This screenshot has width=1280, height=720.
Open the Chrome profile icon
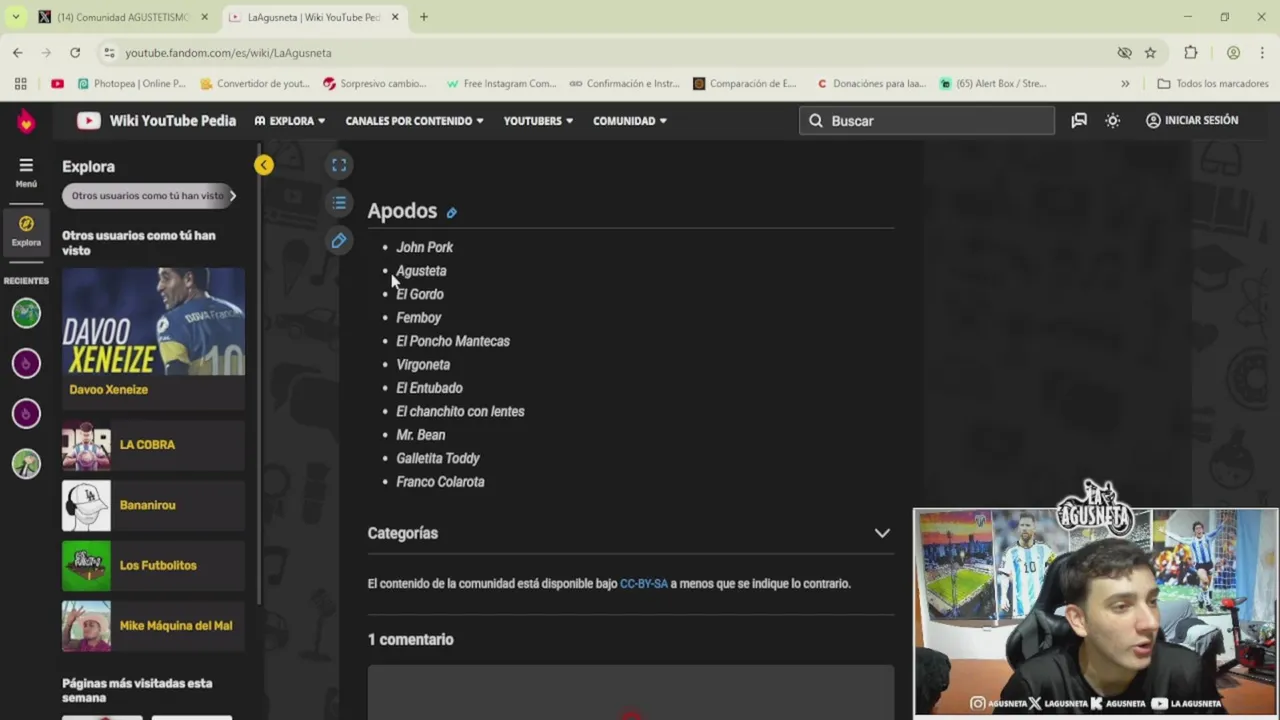pyautogui.click(x=1233, y=53)
